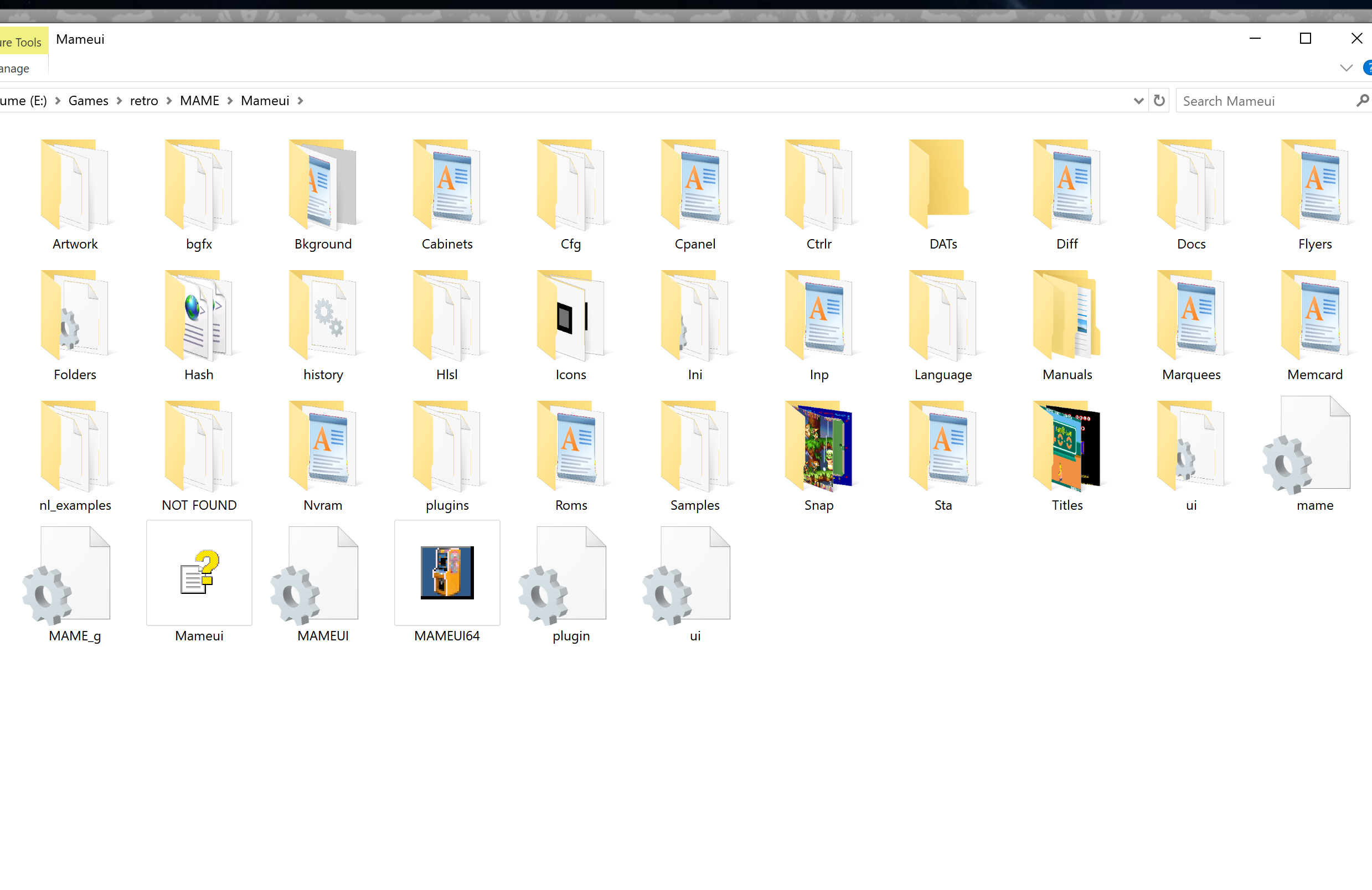Open the Cpanel folder
This screenshot has width=1372, height=890.
(695, 195)
